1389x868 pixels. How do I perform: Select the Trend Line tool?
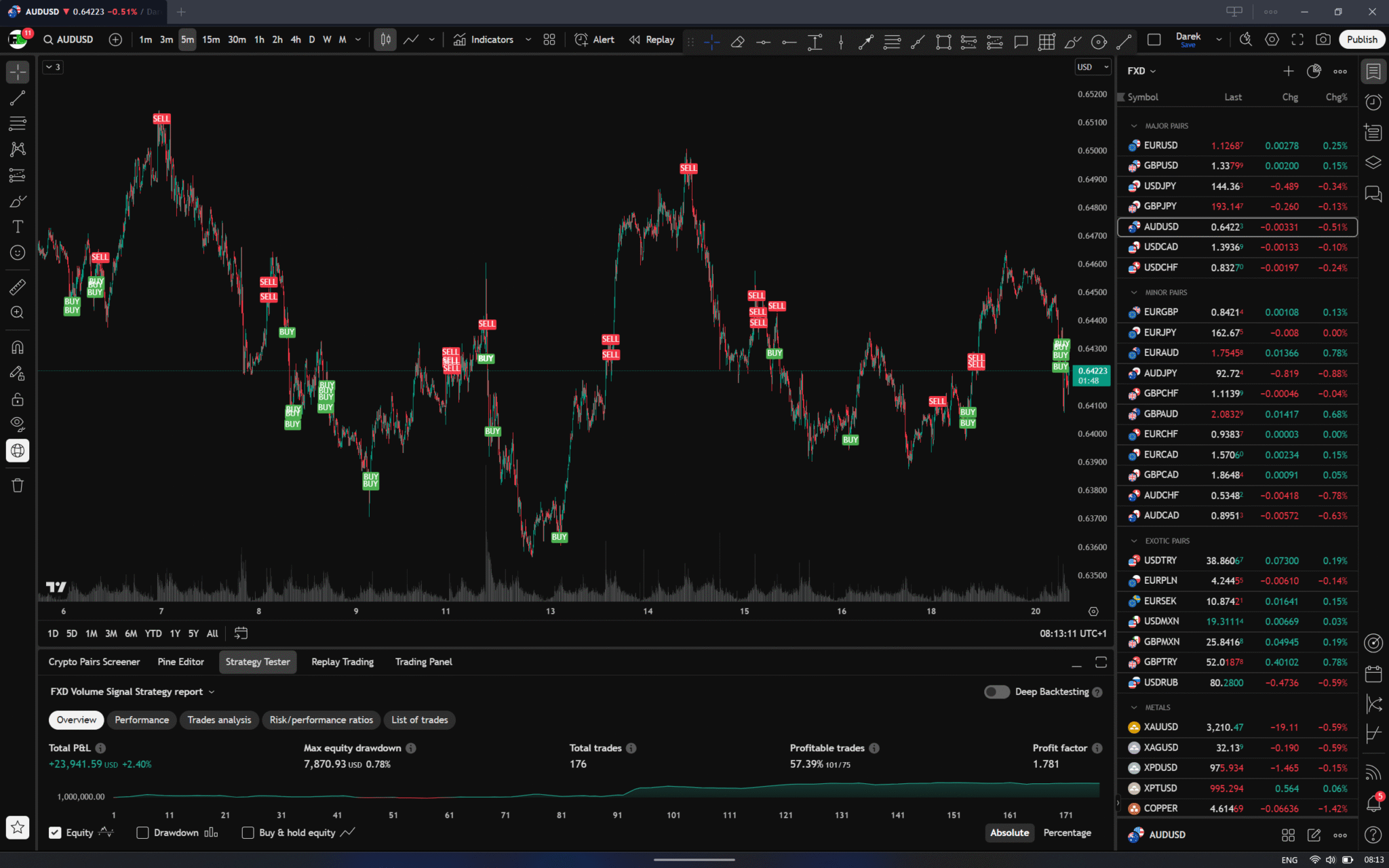pyautogui.click(x=18, y=97)
